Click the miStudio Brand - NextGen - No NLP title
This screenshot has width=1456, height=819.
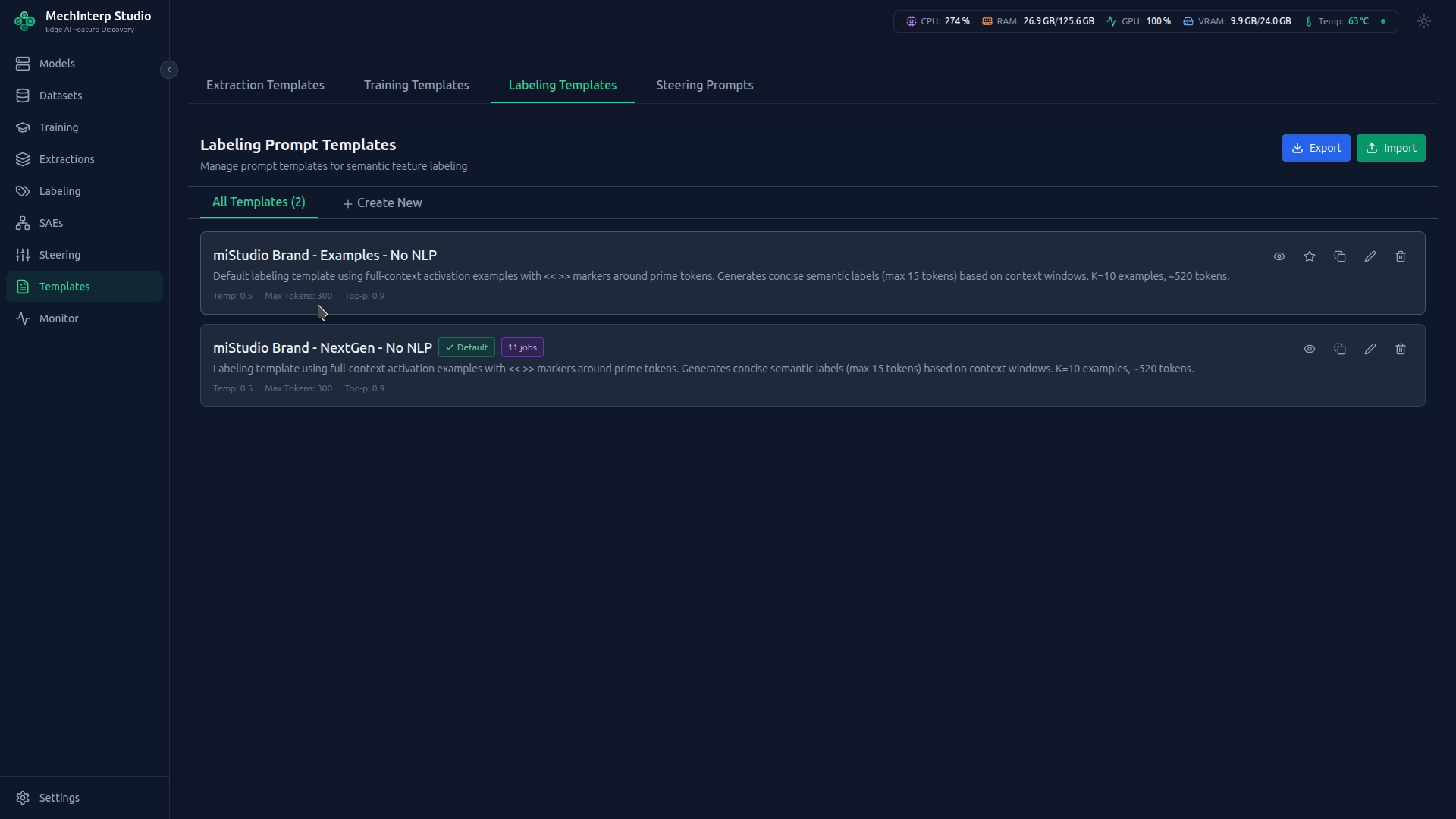click(x=322, y=347)
